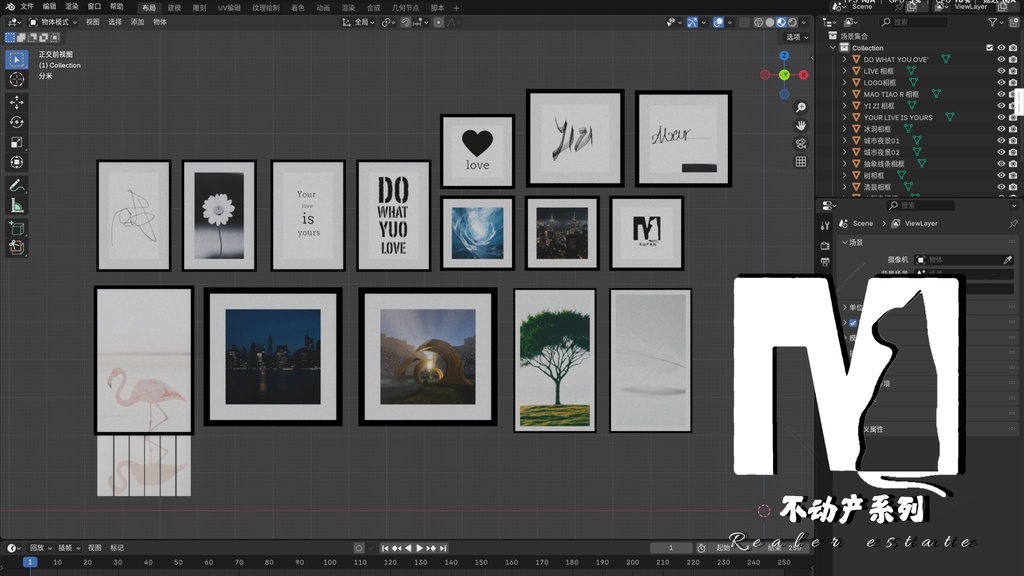Hide YOUR LIVE IS YOURS object

(1001, 118)
